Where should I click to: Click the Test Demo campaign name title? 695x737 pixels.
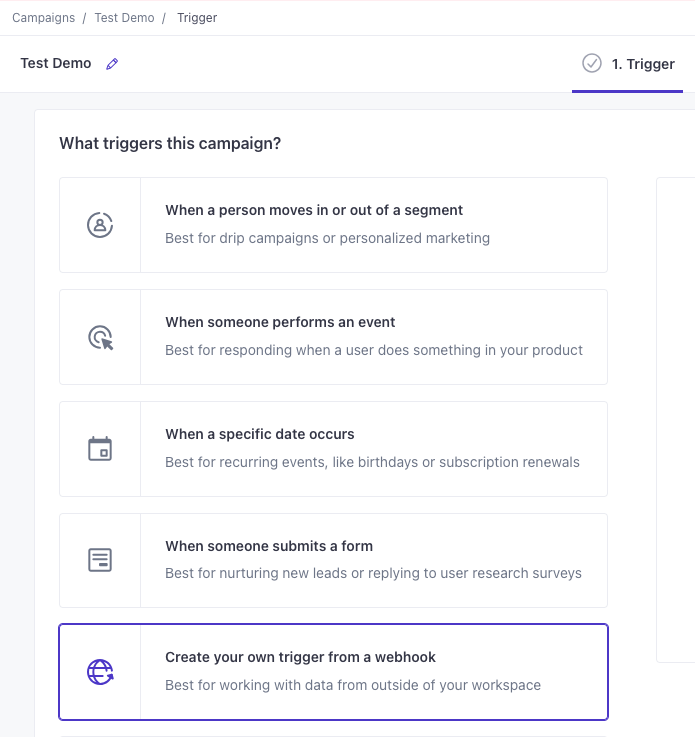[x=56, y=64]
